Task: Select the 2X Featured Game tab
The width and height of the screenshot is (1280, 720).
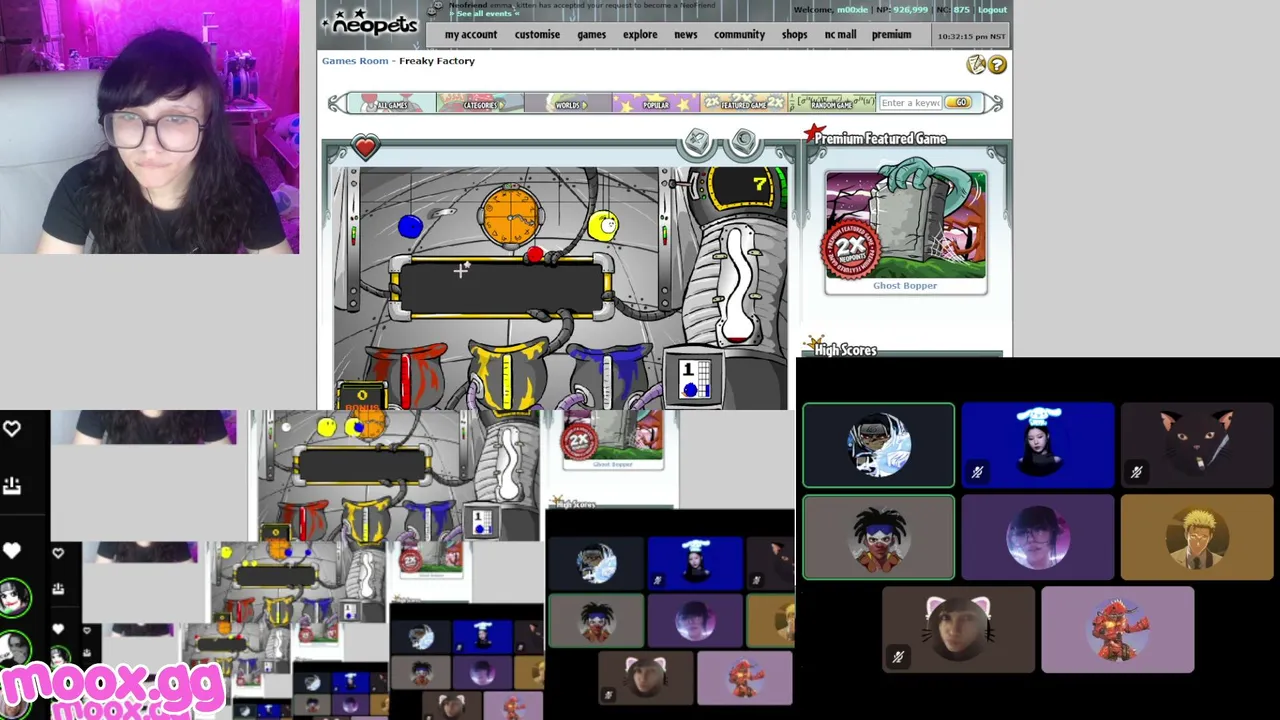Action: 744,103
